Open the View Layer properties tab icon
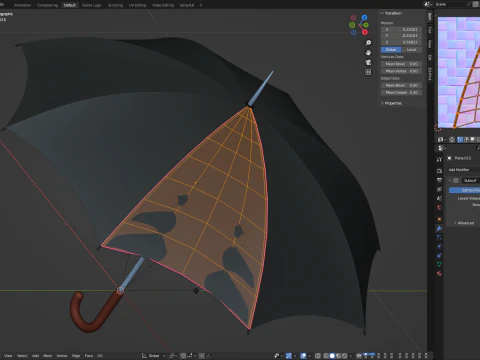This screenshot has width=480, height=360. [439, 189]
